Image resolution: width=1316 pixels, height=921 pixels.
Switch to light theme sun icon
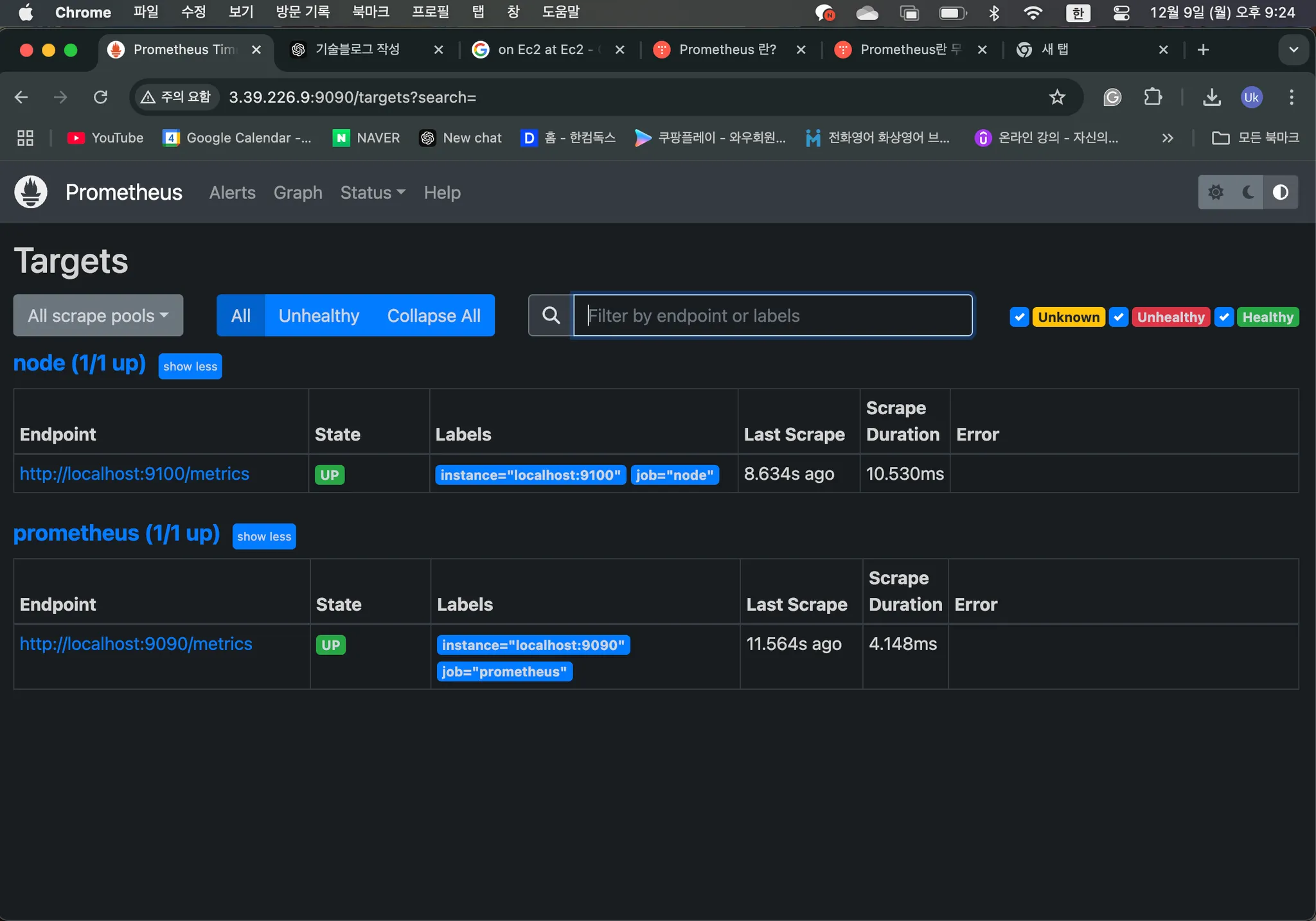coord(1215,192)
